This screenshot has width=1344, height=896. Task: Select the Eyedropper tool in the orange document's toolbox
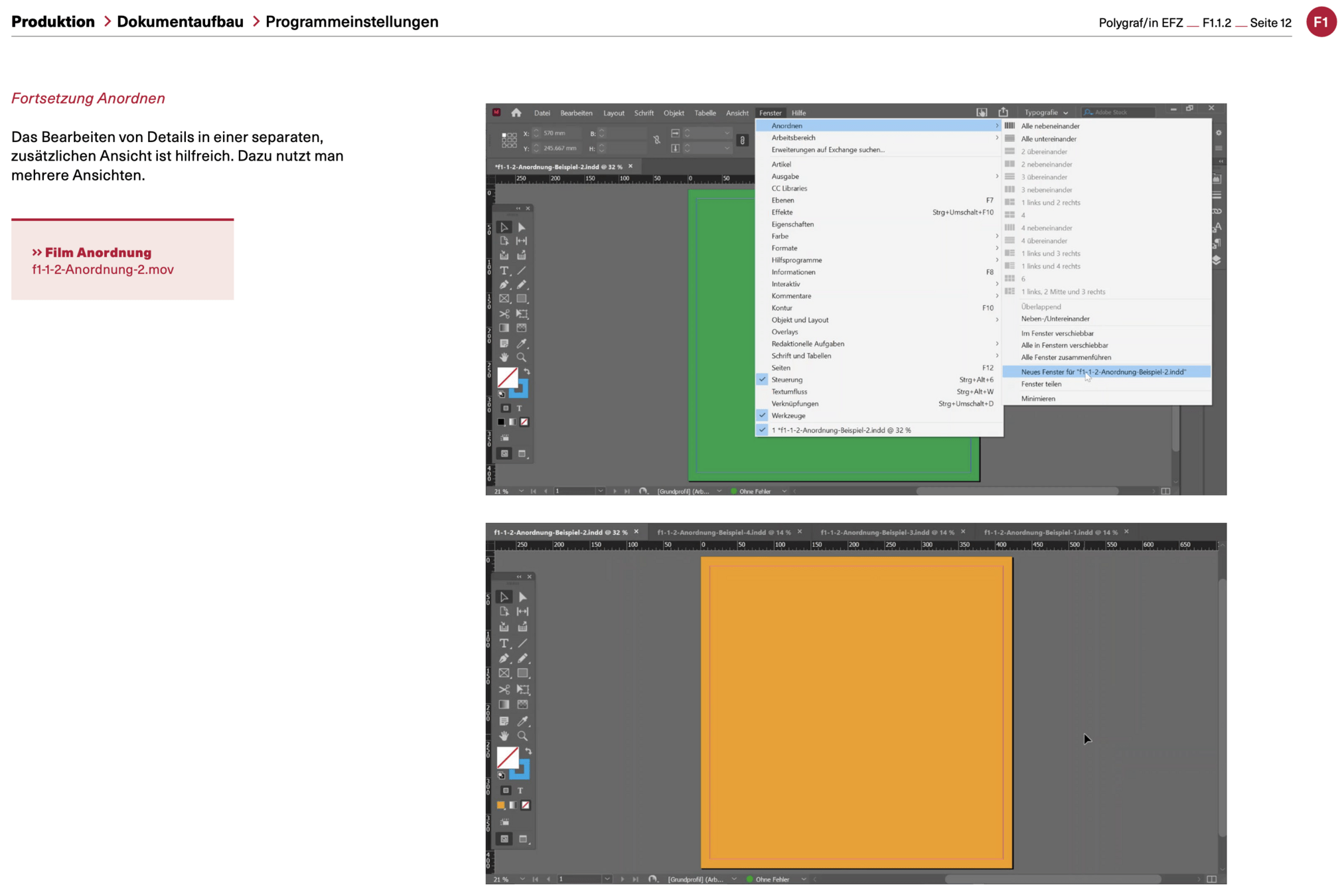(x=523, y=721)
